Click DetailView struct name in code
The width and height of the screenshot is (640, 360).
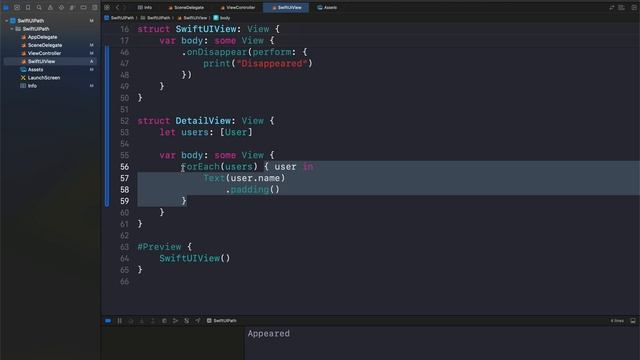203,121
